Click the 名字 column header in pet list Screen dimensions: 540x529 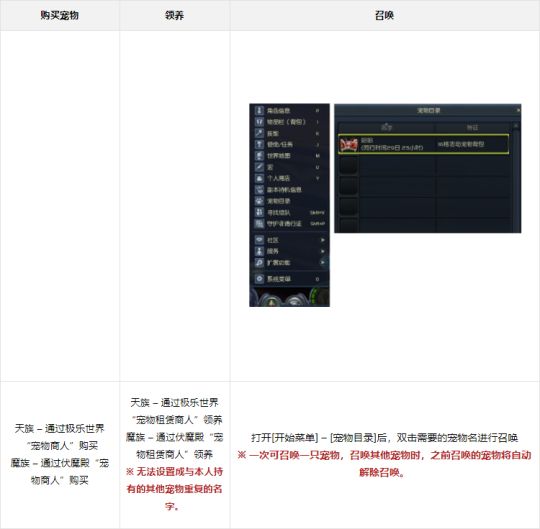[x=386, y=128]
